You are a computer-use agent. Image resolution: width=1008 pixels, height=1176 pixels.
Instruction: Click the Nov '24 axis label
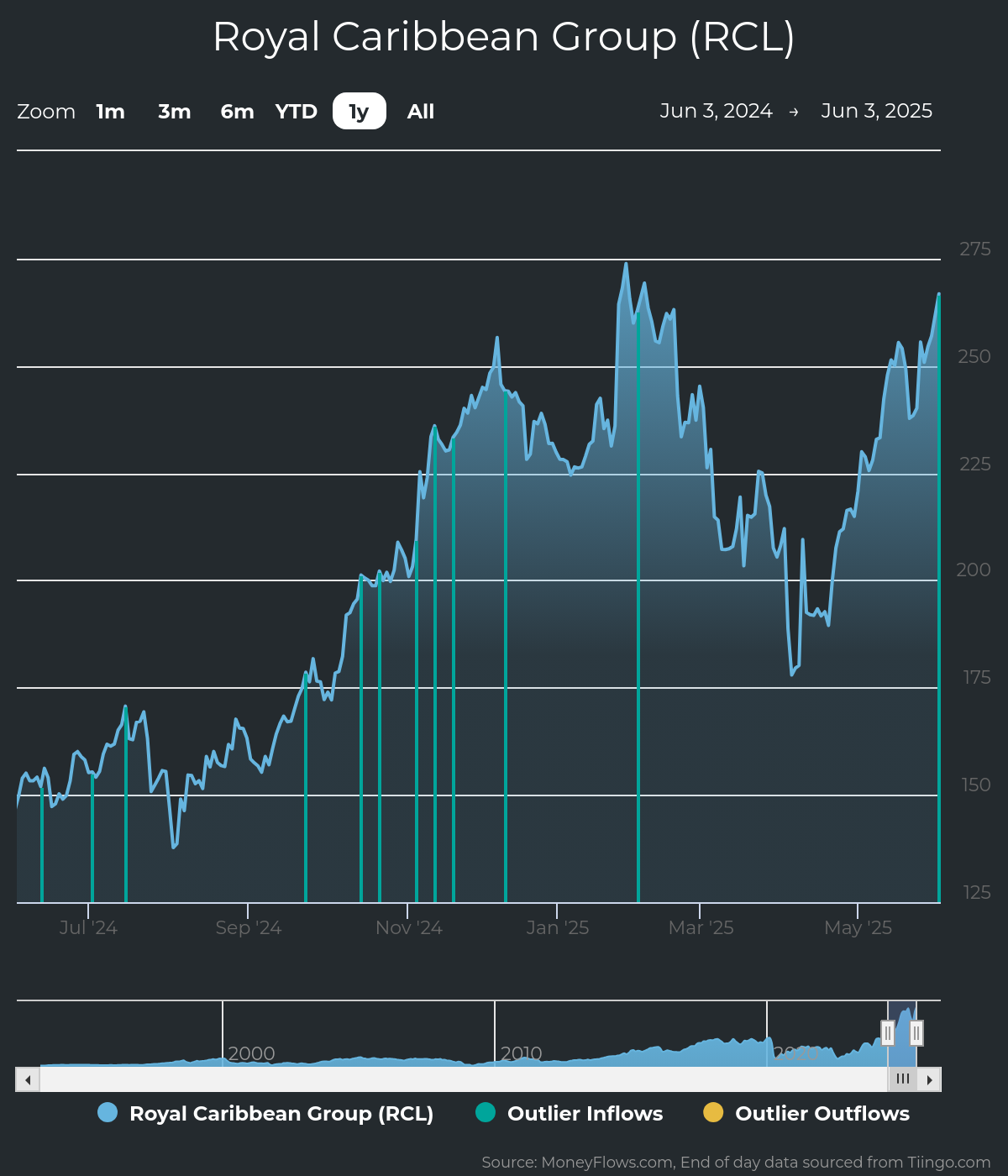tap(408, 928)
